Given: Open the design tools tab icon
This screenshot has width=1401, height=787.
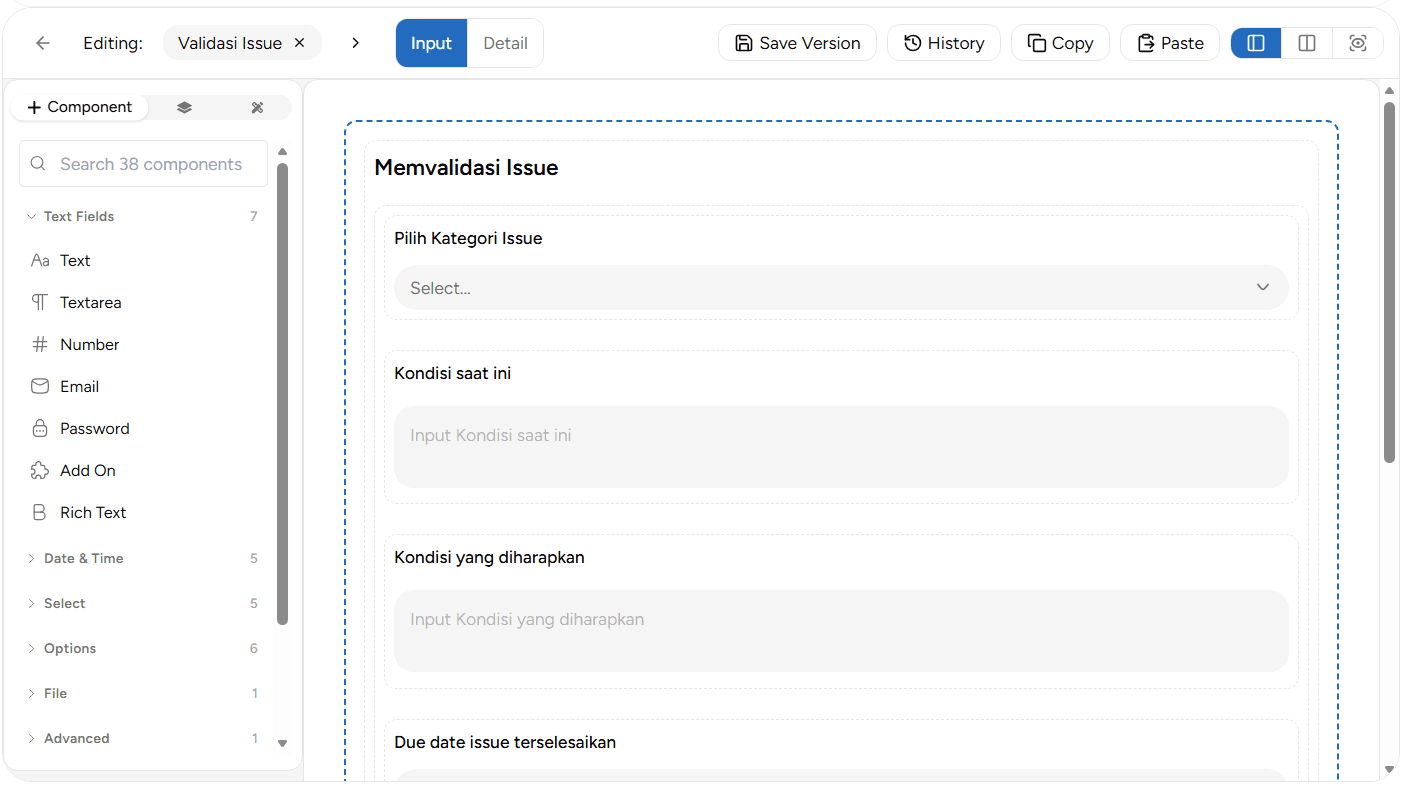Looking at the screenshot, I should 257,107.
